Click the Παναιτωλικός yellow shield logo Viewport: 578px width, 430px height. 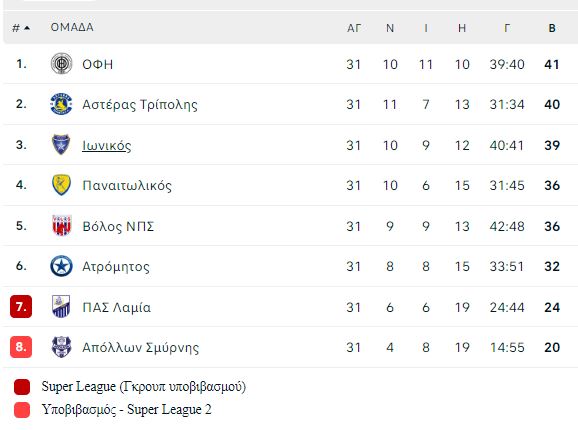61,185
